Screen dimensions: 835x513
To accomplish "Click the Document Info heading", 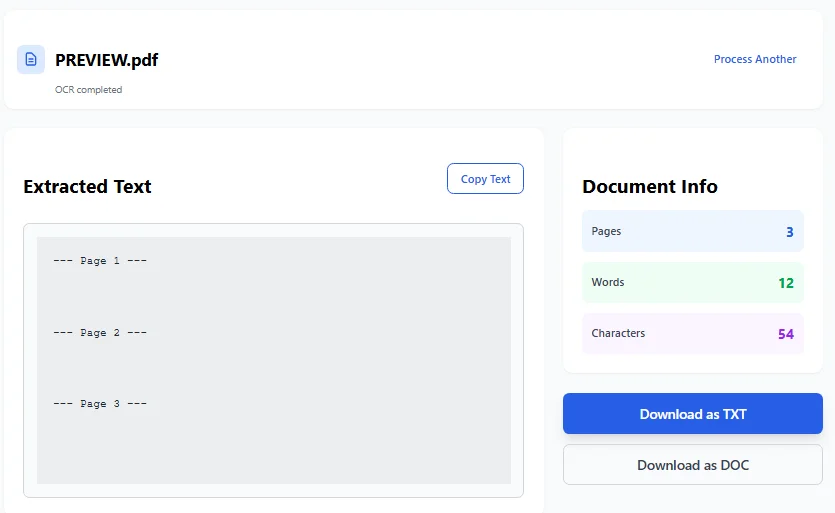I will (650, 186).
